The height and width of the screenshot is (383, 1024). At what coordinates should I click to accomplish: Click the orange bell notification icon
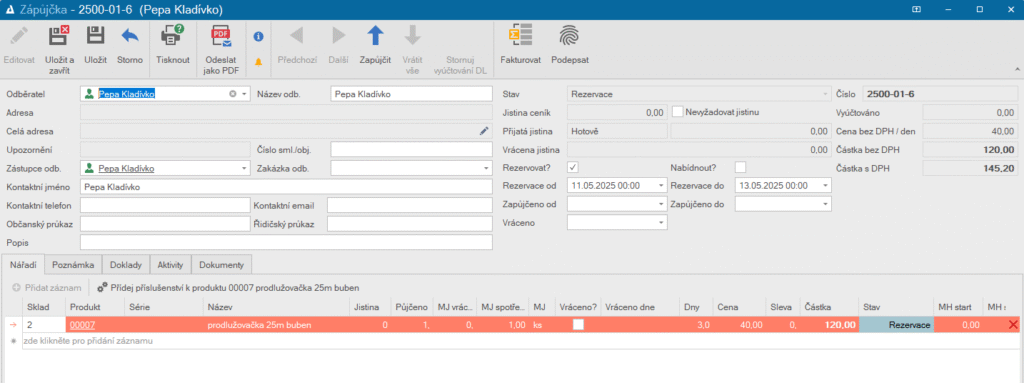point(258,61)
